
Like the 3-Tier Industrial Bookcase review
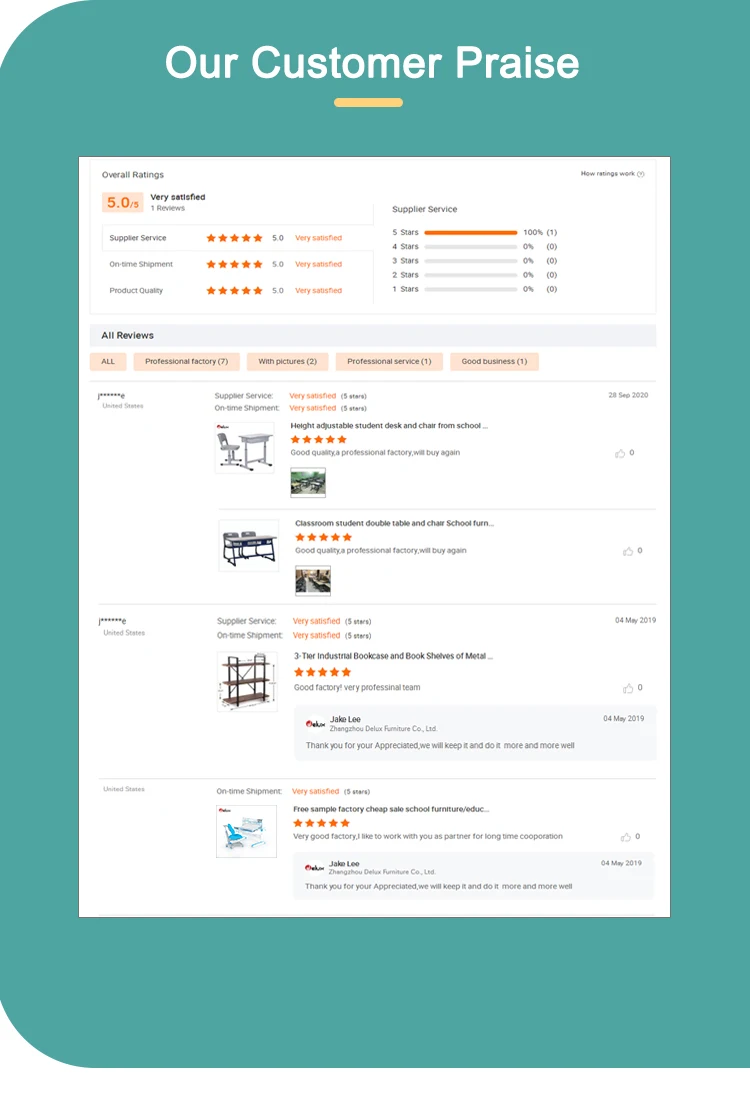628,688
